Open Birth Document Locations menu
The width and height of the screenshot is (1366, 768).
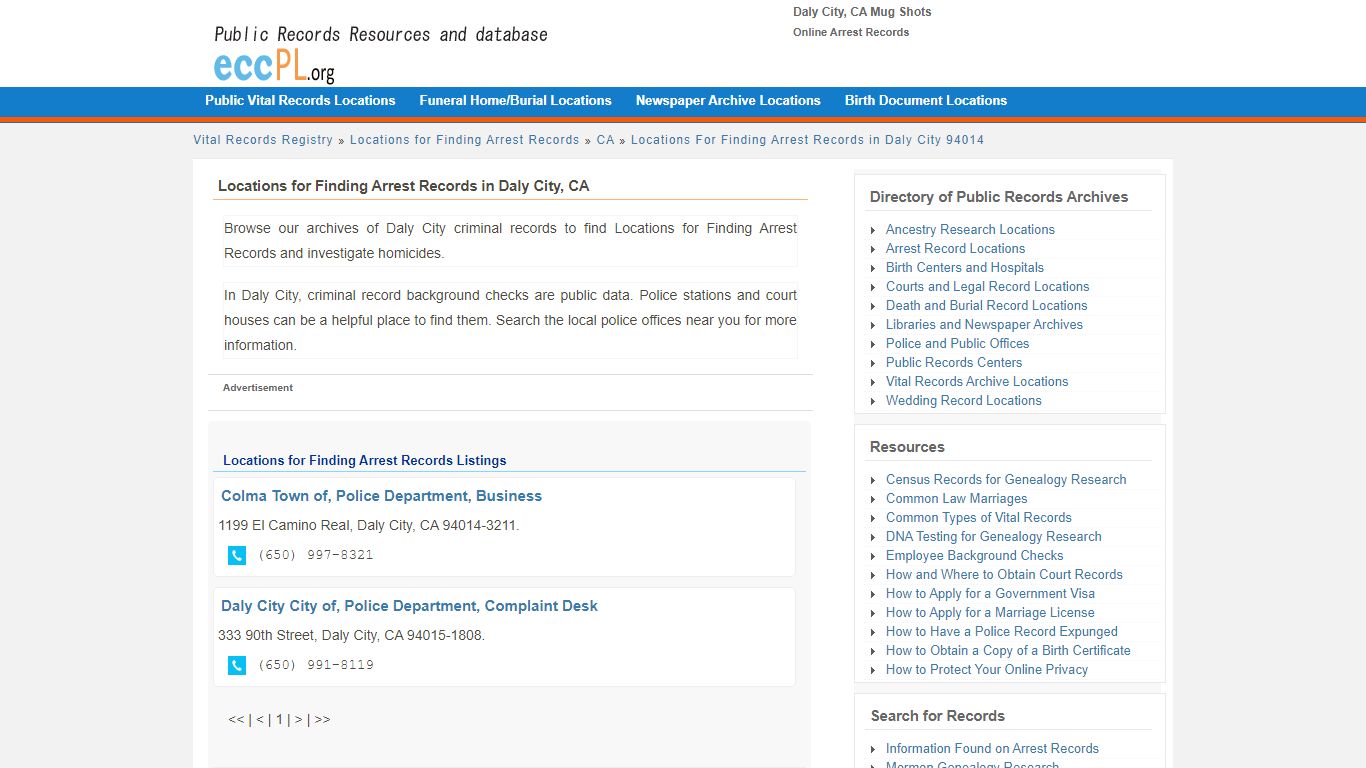click(x=926, y=101)
